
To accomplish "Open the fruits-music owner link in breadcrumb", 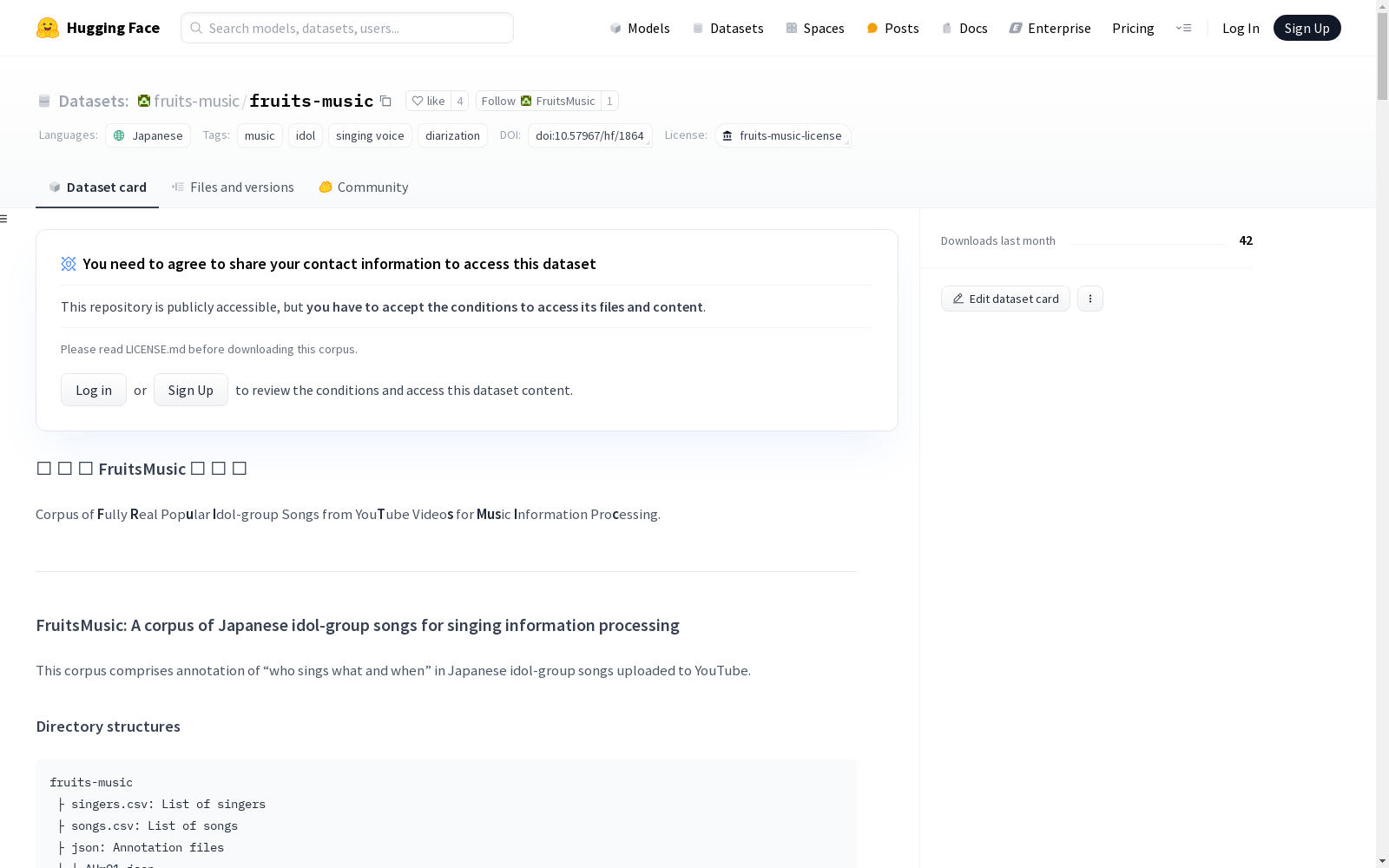I will point(196,102).
